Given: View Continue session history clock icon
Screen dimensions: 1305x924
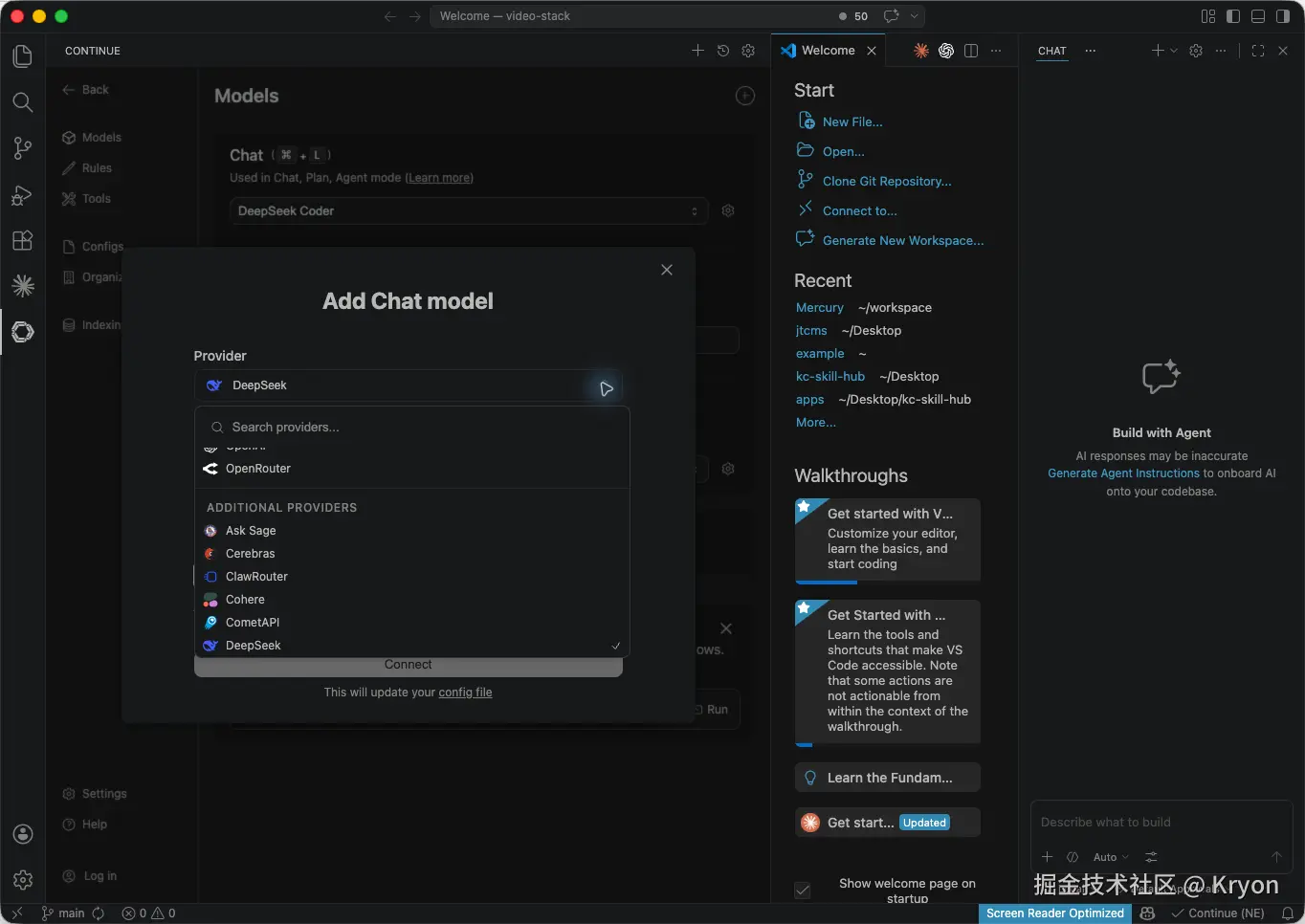Looking at the screenshot, I should pyautogui.click(x=723, y=51).
